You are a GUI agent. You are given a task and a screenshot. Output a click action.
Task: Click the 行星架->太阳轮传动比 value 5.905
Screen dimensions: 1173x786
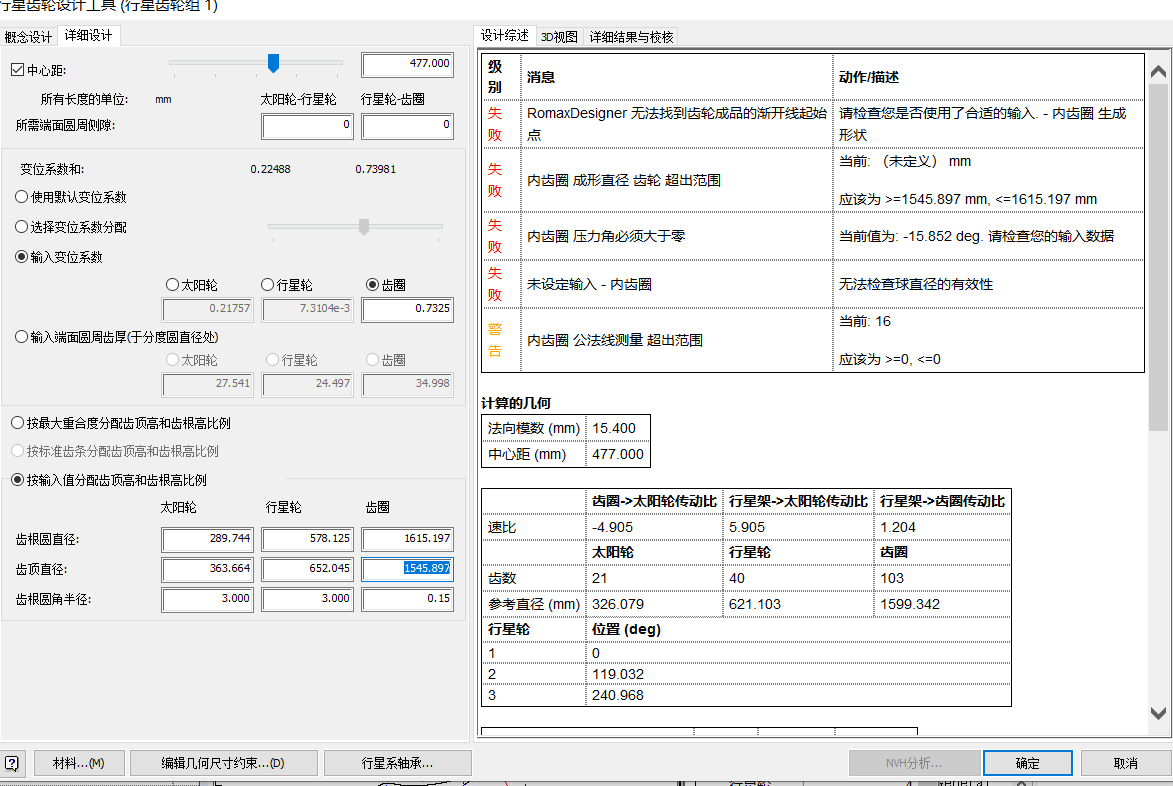coord(747,527)
